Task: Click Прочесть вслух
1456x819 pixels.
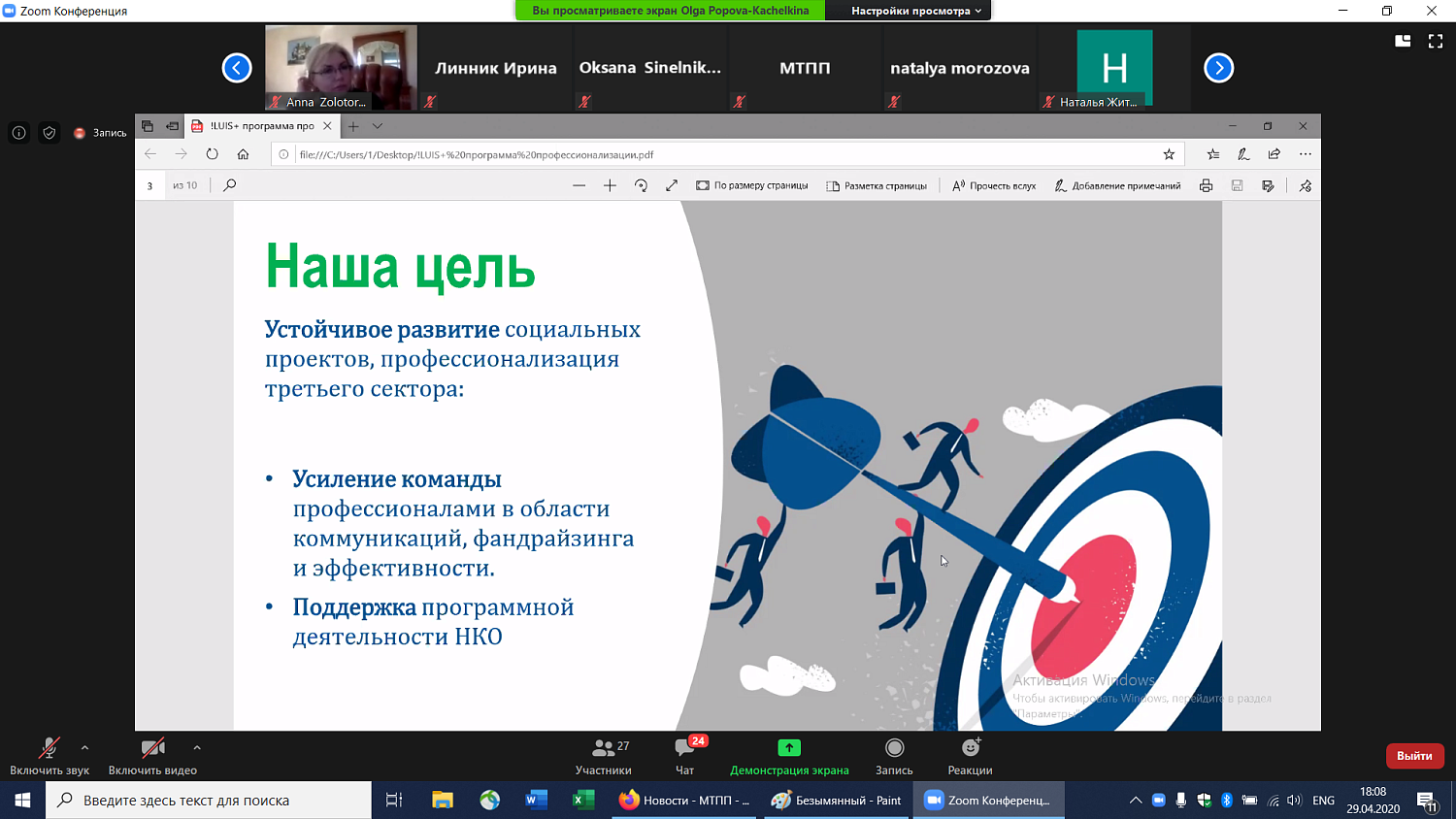Action: point(994,185)
